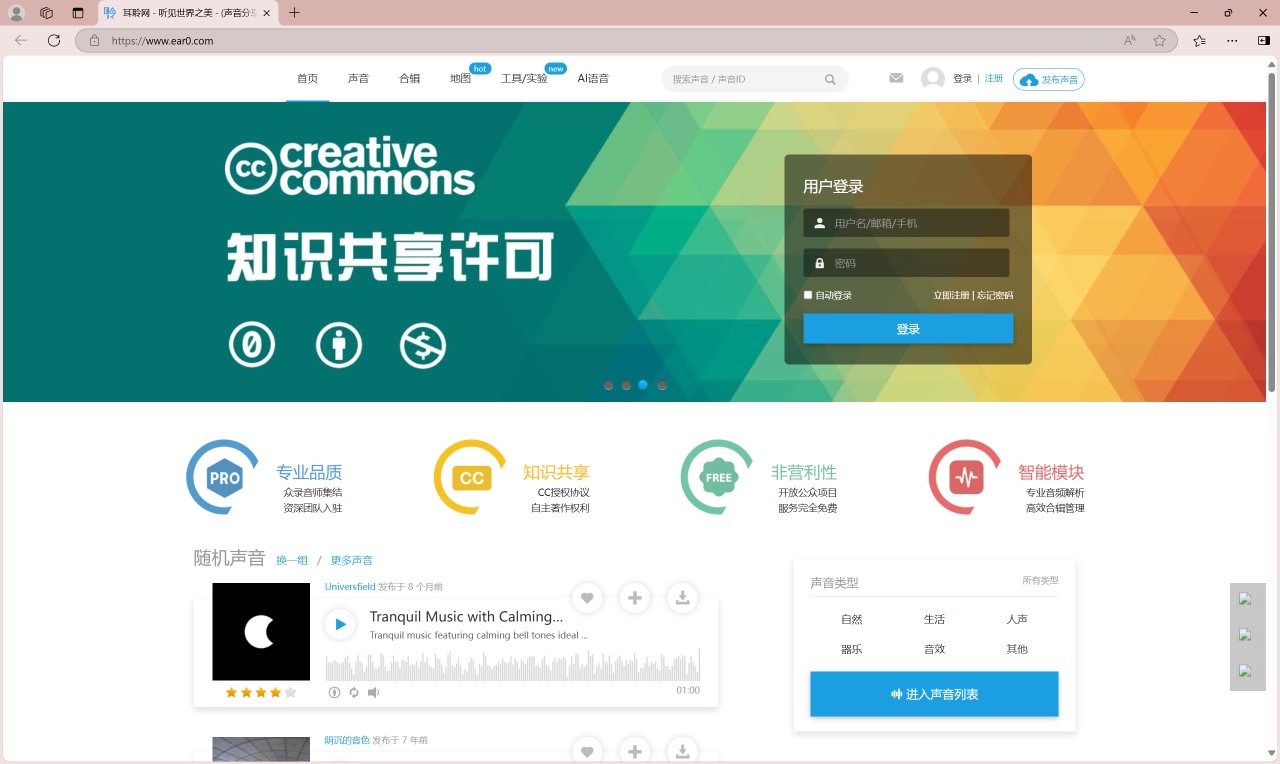Select the third banner carousel dot
Viewport: 1280px width, 764px height.
click(643, 385)
